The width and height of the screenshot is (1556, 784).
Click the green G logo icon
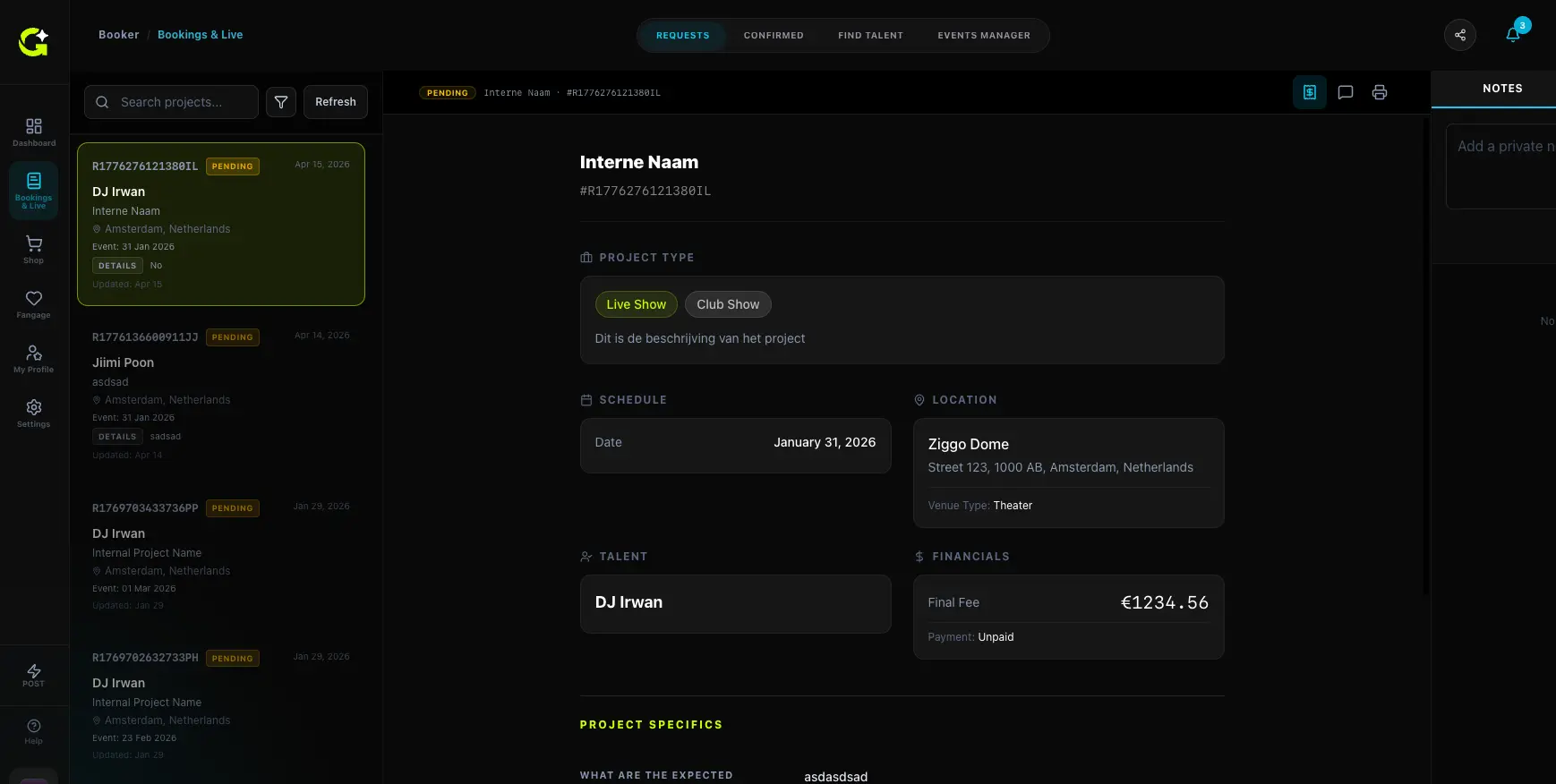click(33, 41)
